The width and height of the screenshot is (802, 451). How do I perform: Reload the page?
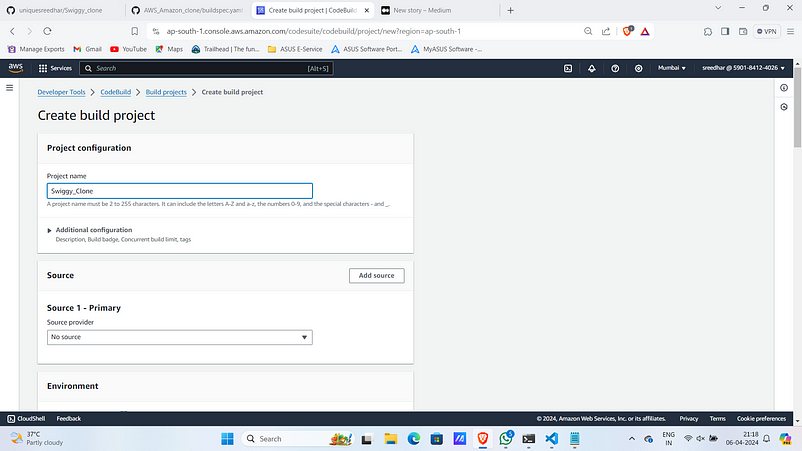47,31
